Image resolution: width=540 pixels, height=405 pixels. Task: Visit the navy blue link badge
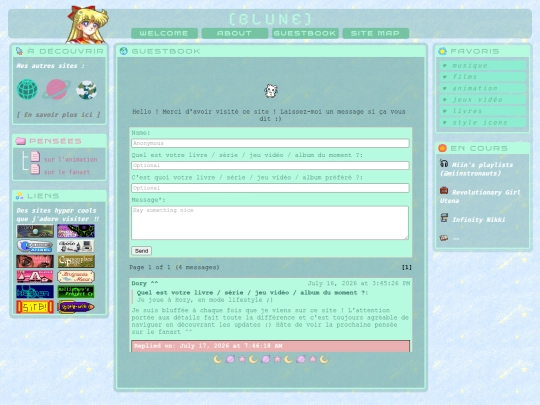[35, 292]
